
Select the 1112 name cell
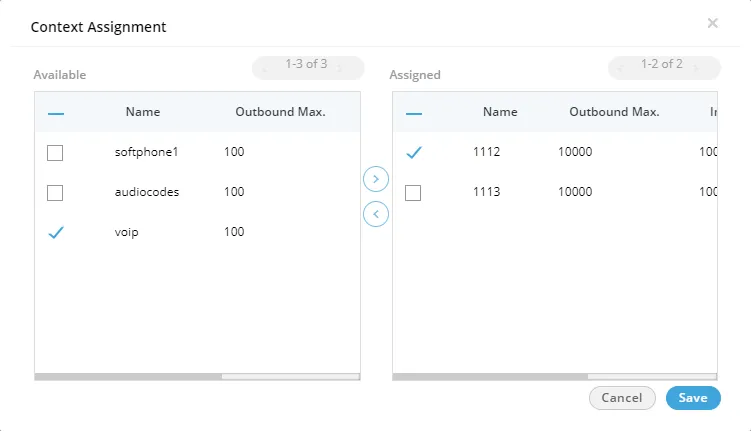[x=487, y=152]
